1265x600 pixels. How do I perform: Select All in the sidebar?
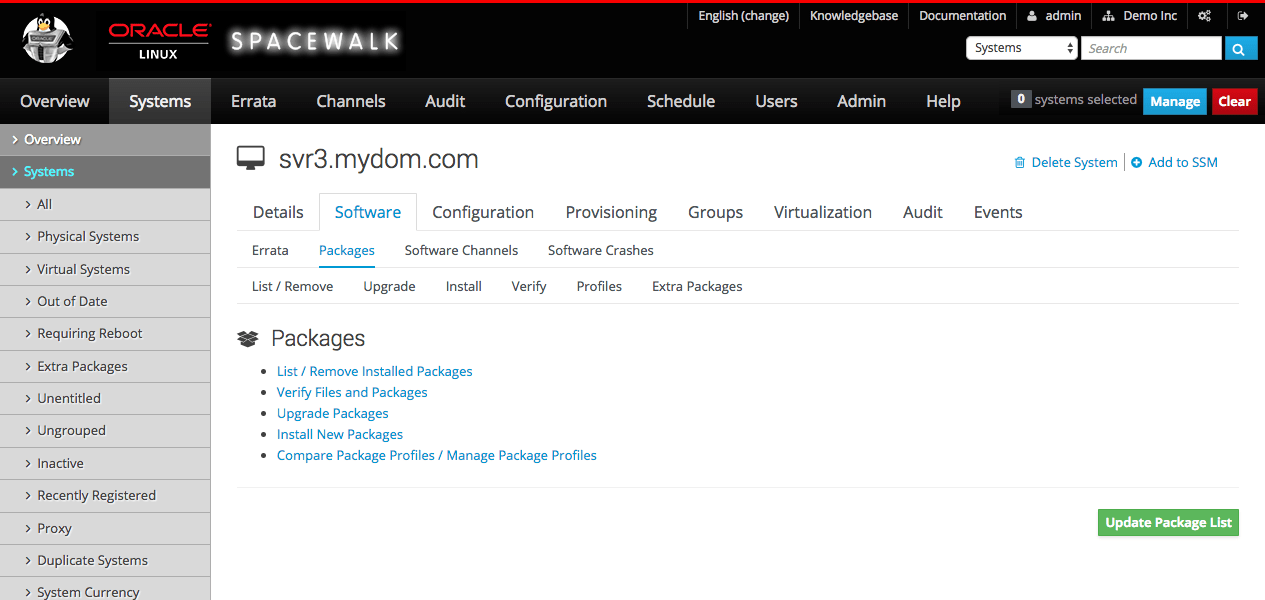pos(105,204)
